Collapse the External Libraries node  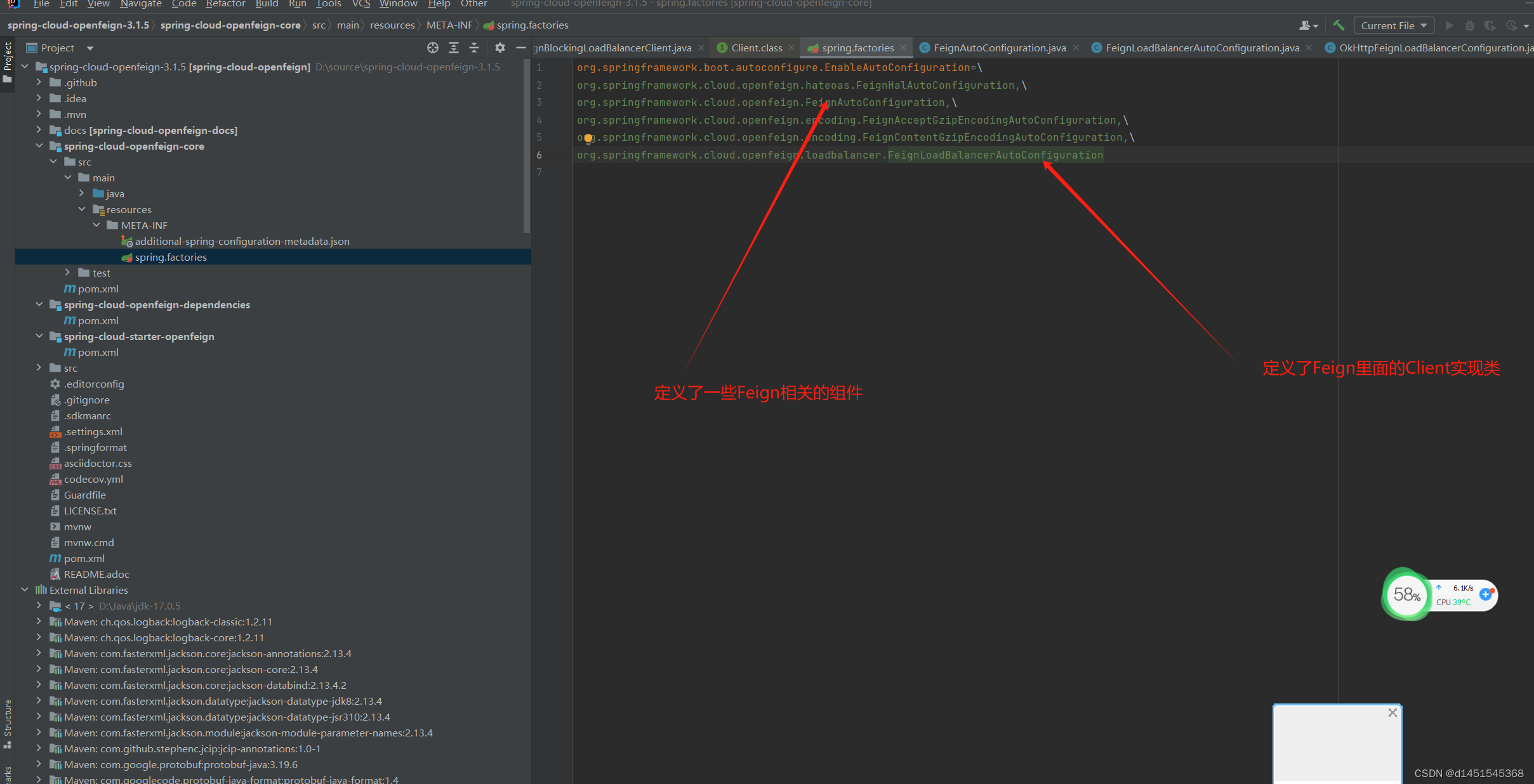click(25, 590)
